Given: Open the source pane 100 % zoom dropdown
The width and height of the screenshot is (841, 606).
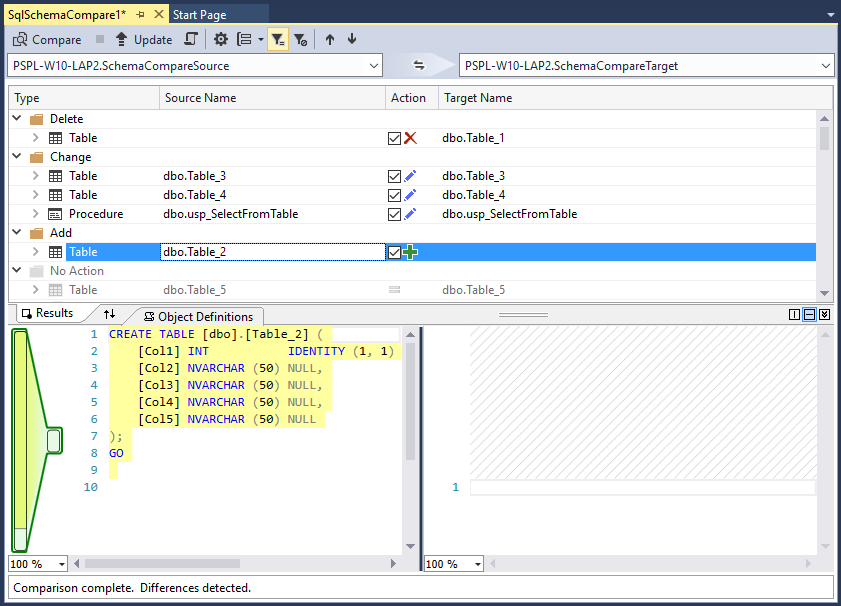Looking at the screenshot, I should [62, 564].
